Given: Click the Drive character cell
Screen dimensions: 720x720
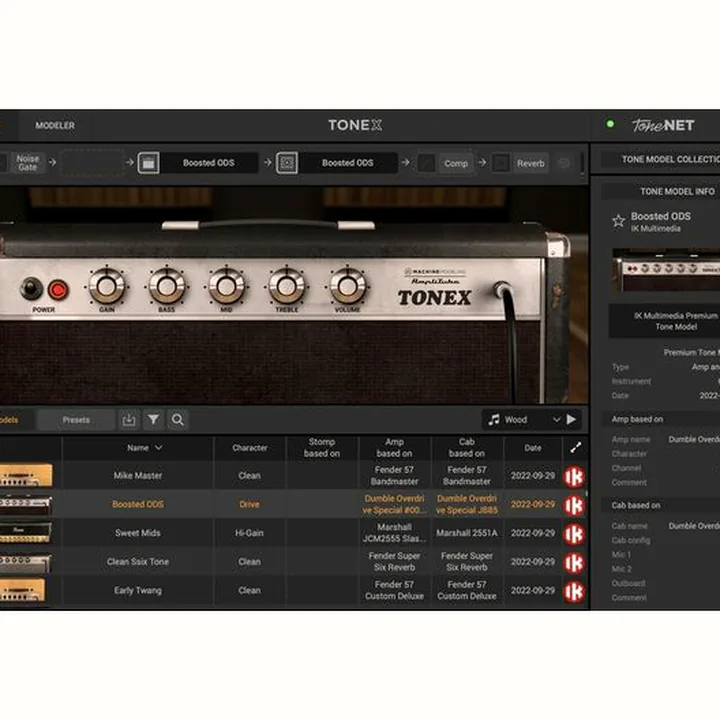Looking at the screenshot, I should pos(249,504).
